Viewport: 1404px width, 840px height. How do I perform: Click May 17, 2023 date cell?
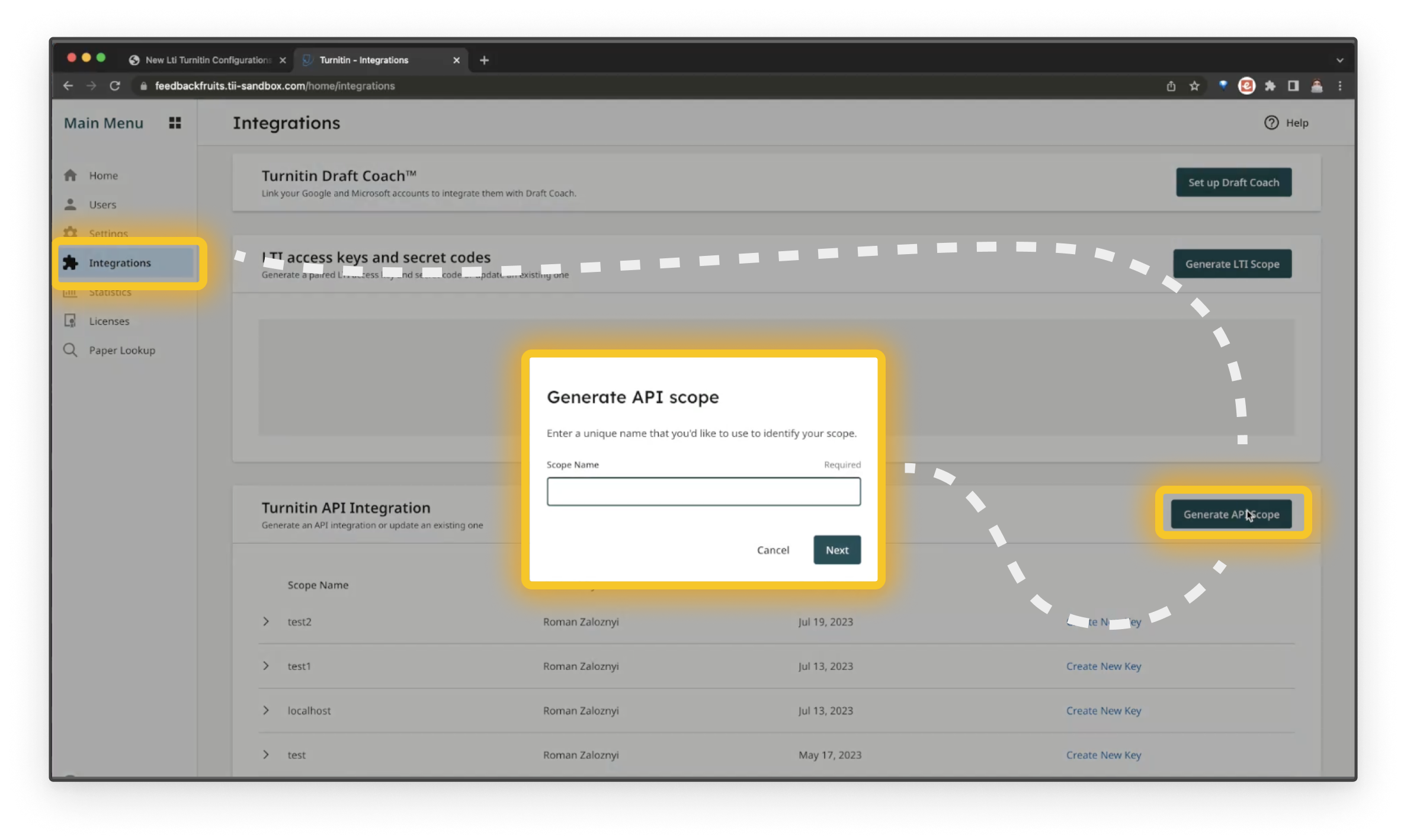click(829, 755)
